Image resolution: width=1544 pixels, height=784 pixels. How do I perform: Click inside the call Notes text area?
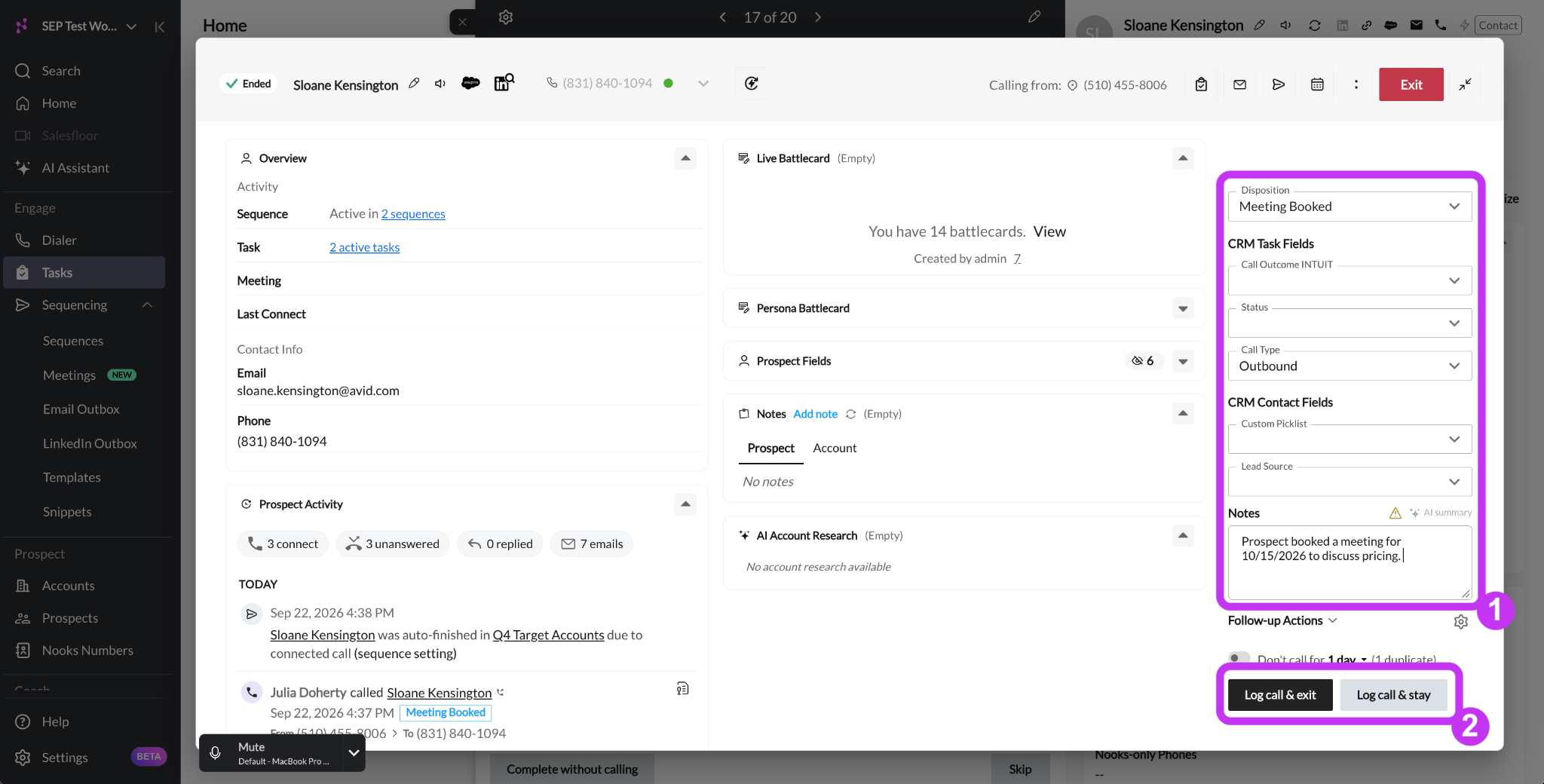point(1349,562)
